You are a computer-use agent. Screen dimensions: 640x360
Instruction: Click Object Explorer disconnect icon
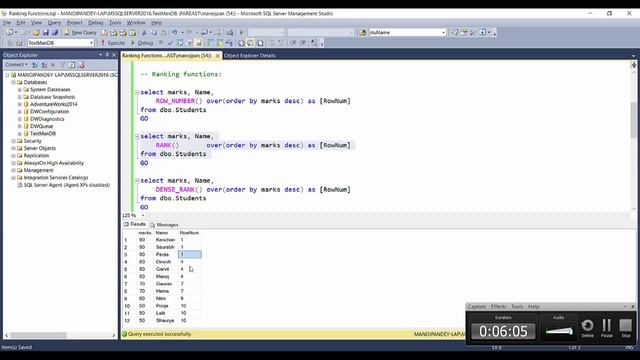pyautogui.click(x=44, y=65)
